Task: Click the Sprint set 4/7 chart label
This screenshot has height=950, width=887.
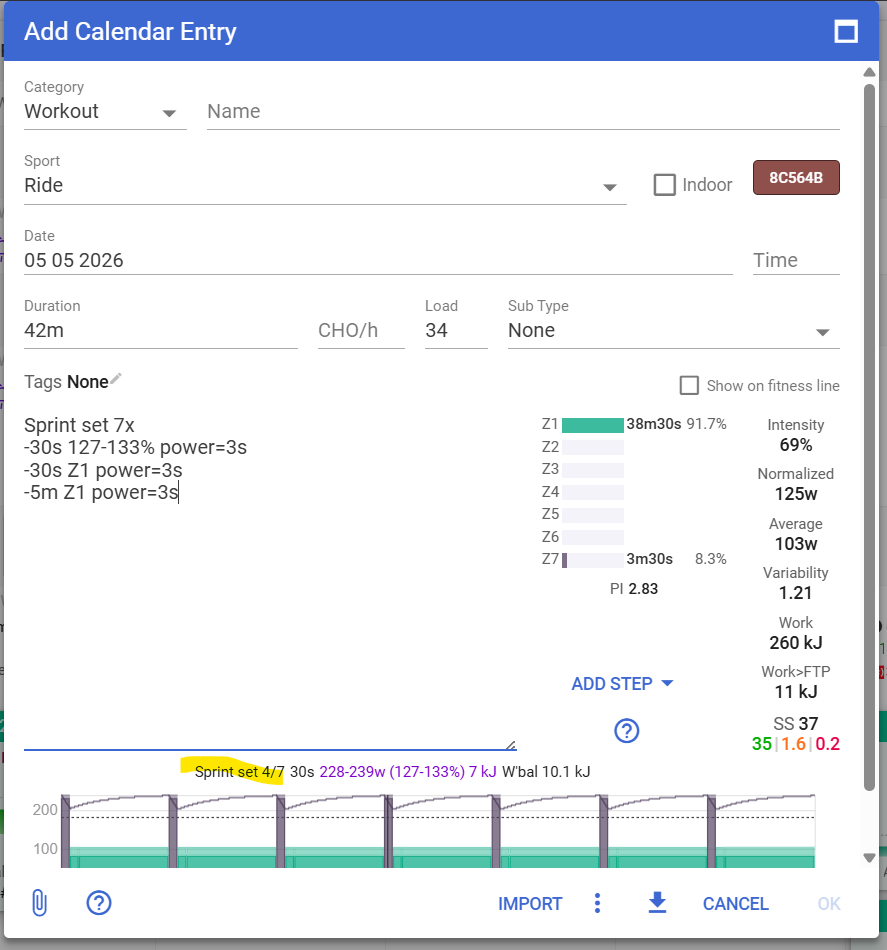Action: (x=239, y=772)
